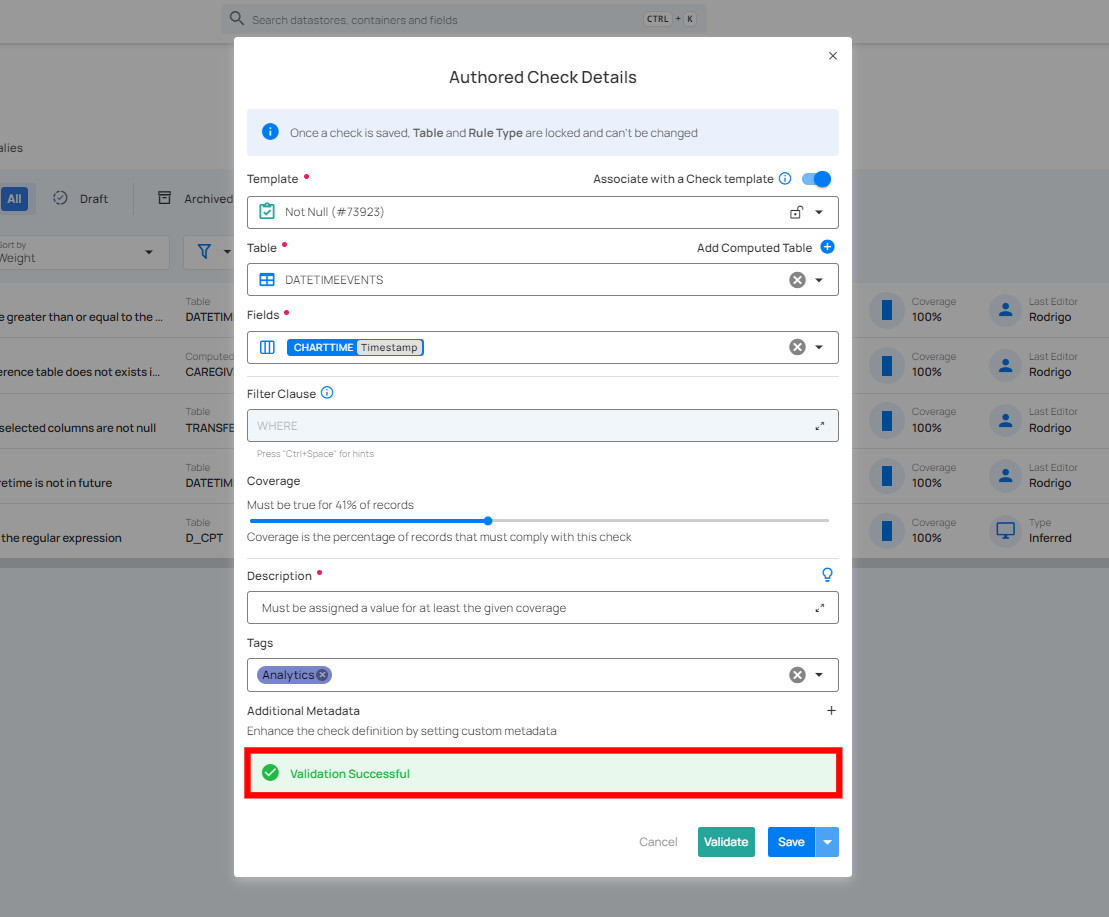
Task: Click the coverage bar icon in the Inferred row
Action: coord(887,530)
